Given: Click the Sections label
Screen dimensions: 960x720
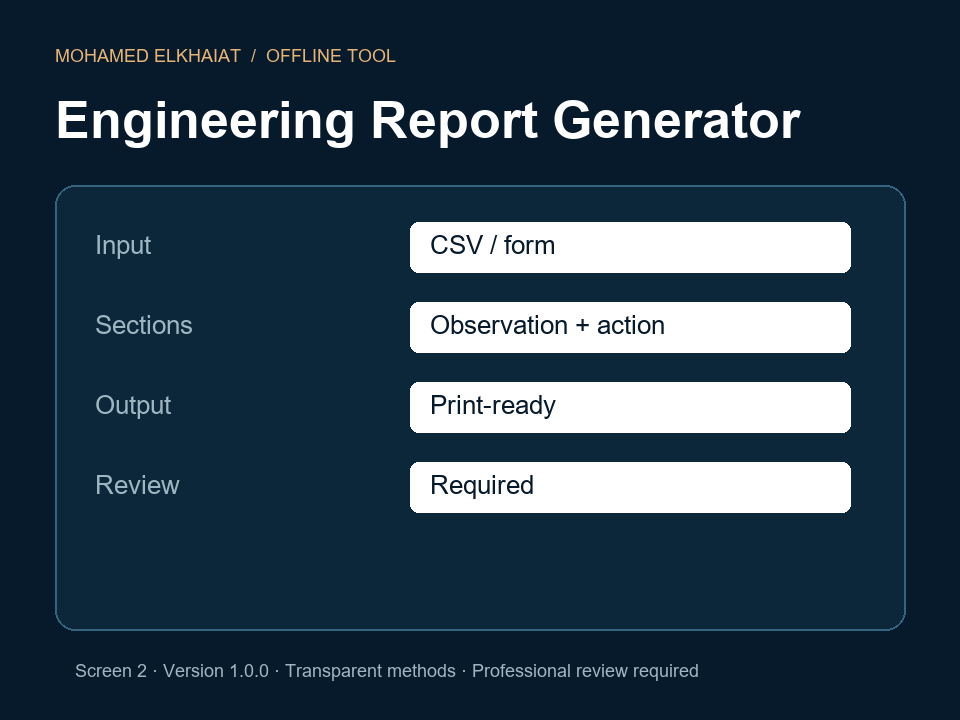Looking at the screenshot, I should pos(144,325).
